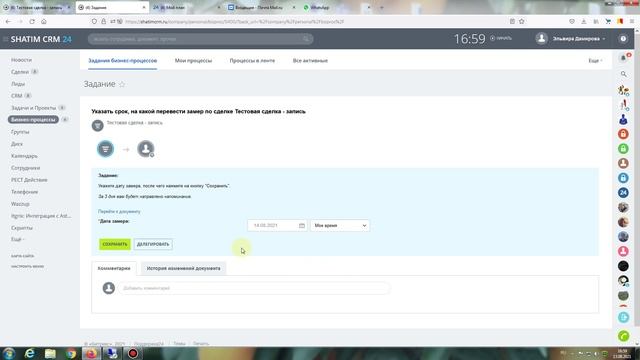Expand the Ещё menu at top right
The width and height of the screenshot is (640, 360).
(595, 60)
